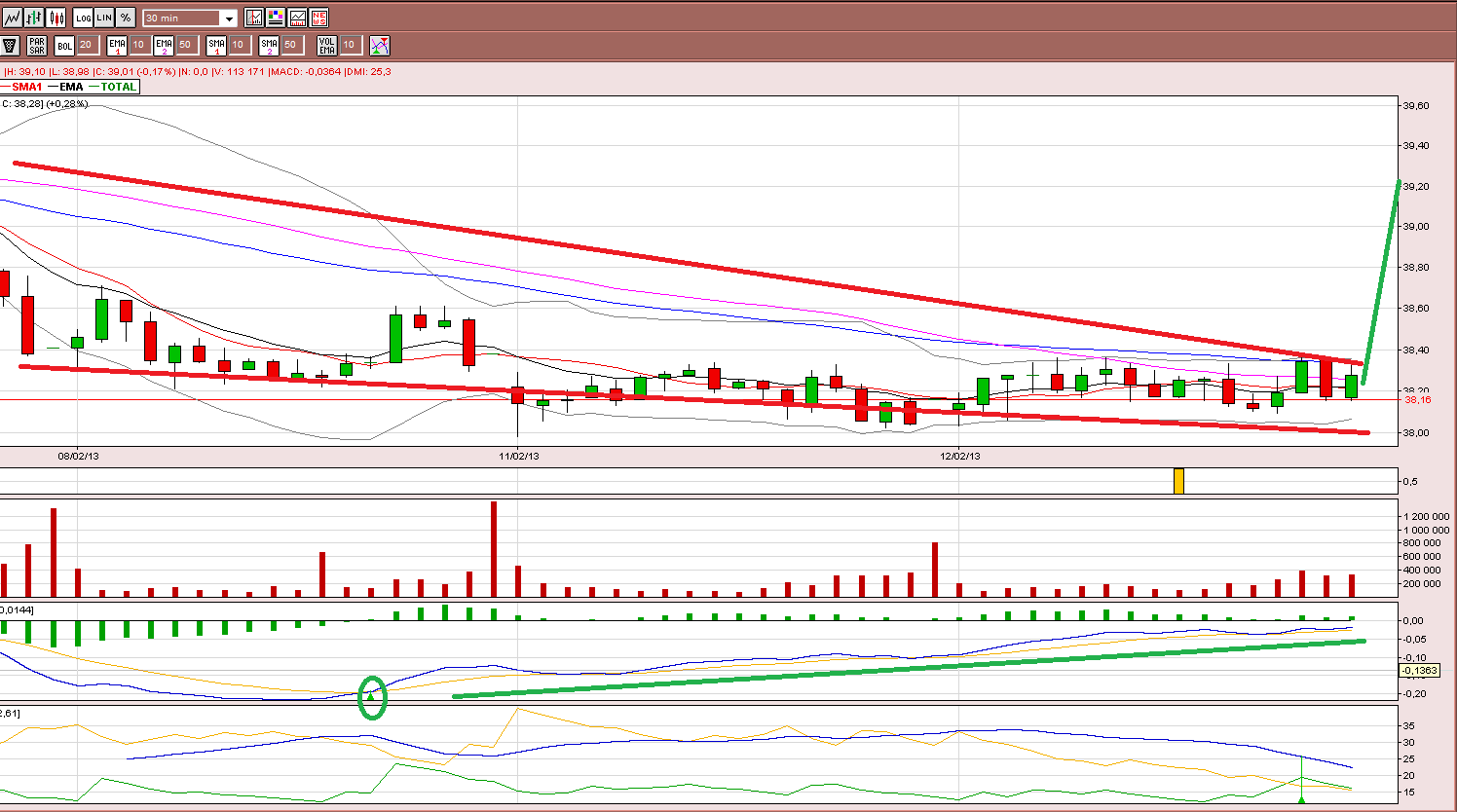This screenshot has height=812, width=1457.
Task: Click the 1 200 000 volume axis label
Action: tap(1426, 517)
